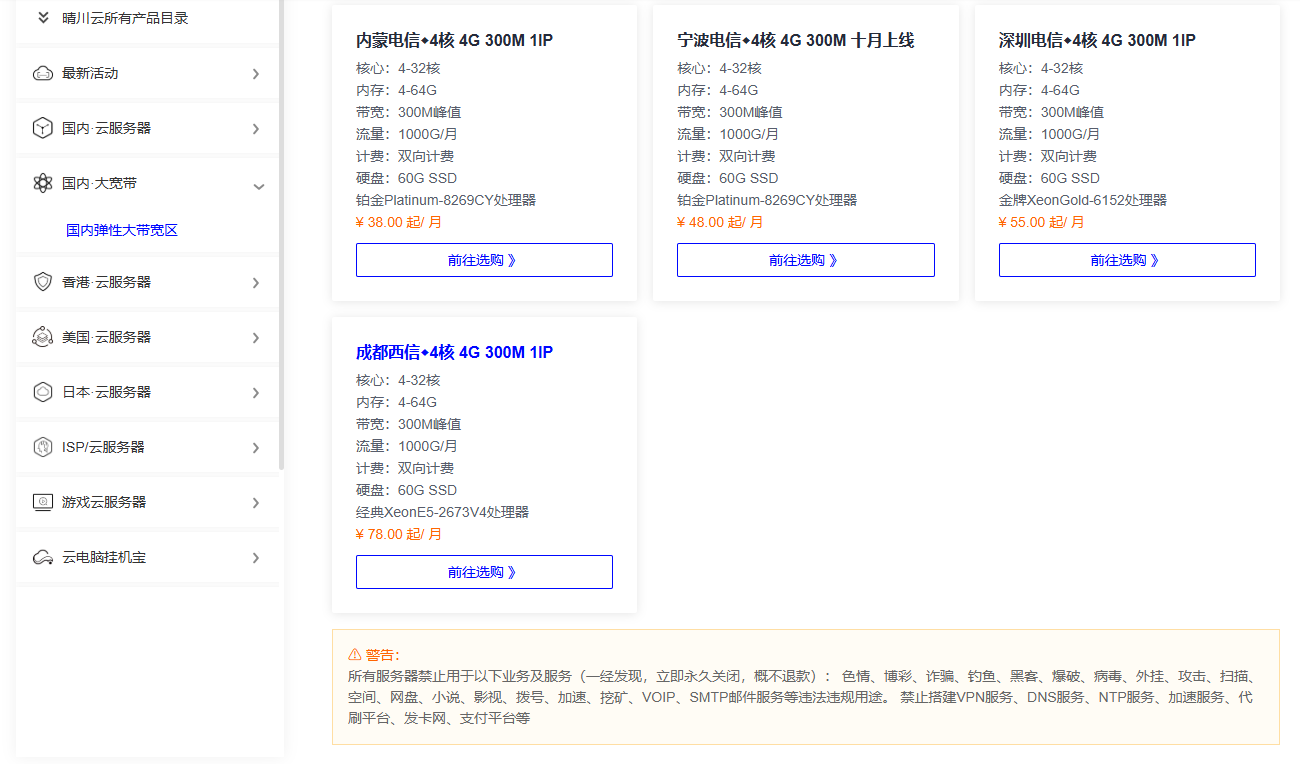1300x764 pixels.
Task: Click the cube icon for 国内·云服务器
Action: click(43, 128)
